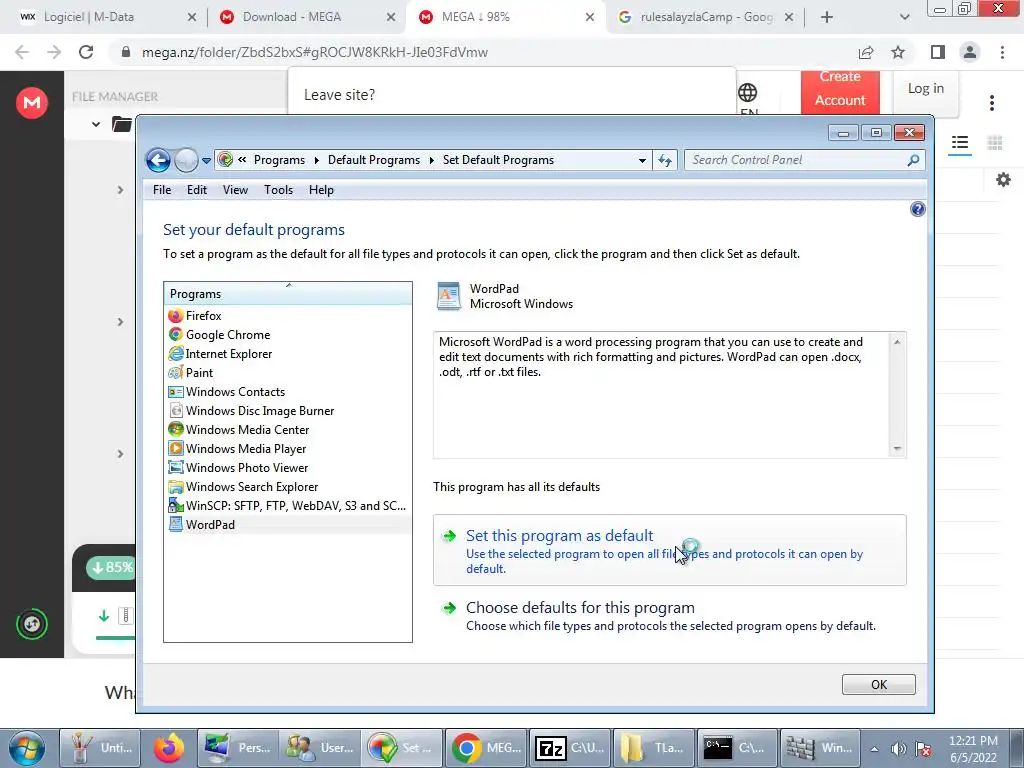Open MEGA settings gear icon
Viewport: 1024px width, 768px height.
click(1003, 180)
